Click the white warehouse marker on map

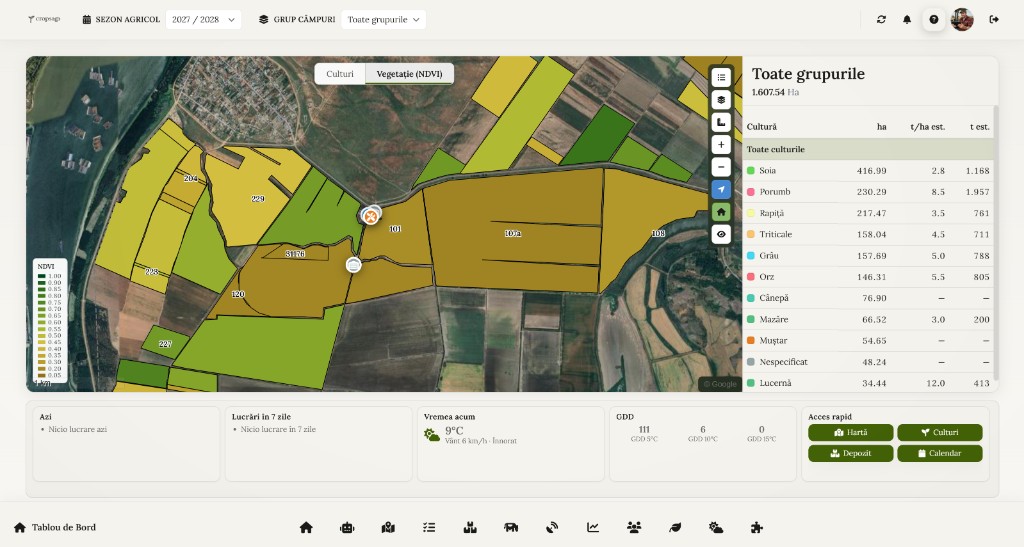(x=353, y=265)
